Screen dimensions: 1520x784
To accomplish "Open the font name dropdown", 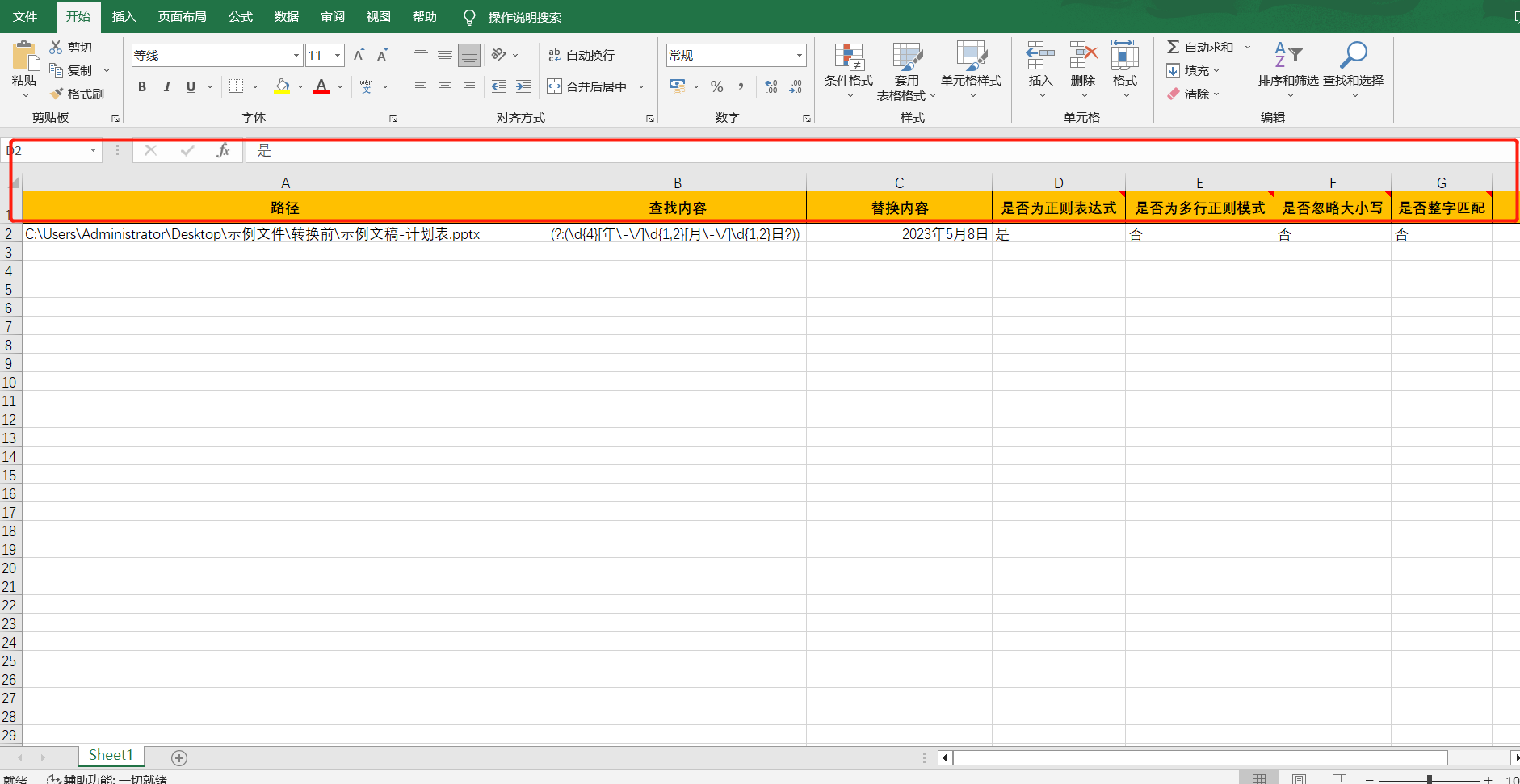I will 295,55.
